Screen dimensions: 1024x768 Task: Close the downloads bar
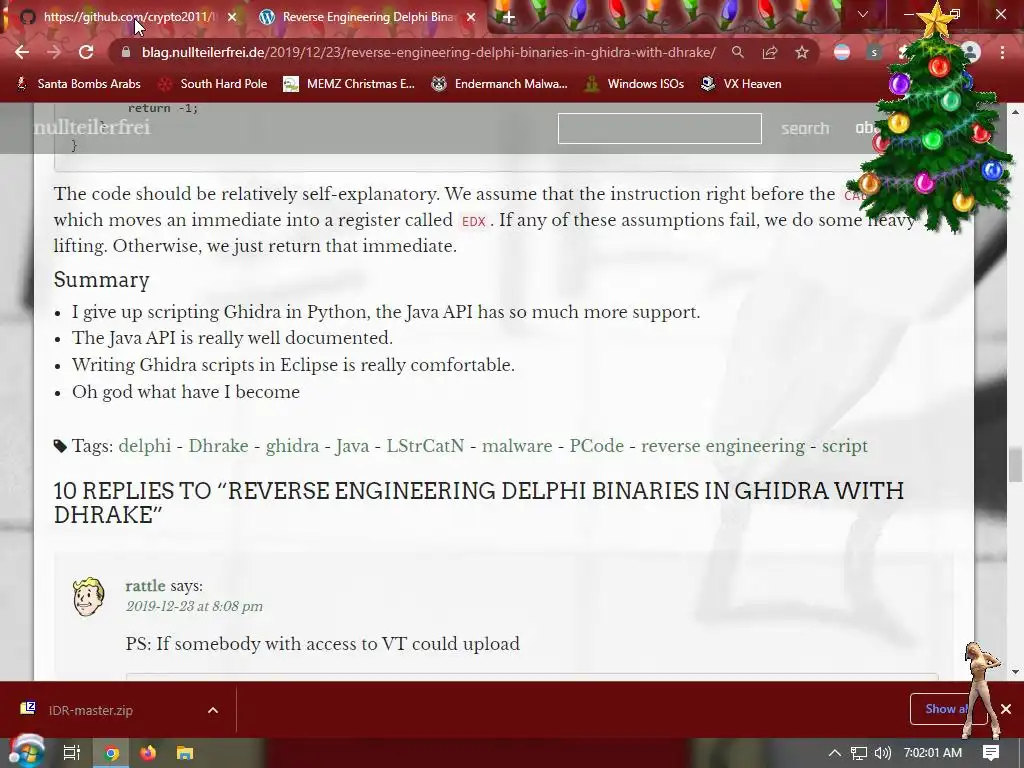coord(1006,709)
